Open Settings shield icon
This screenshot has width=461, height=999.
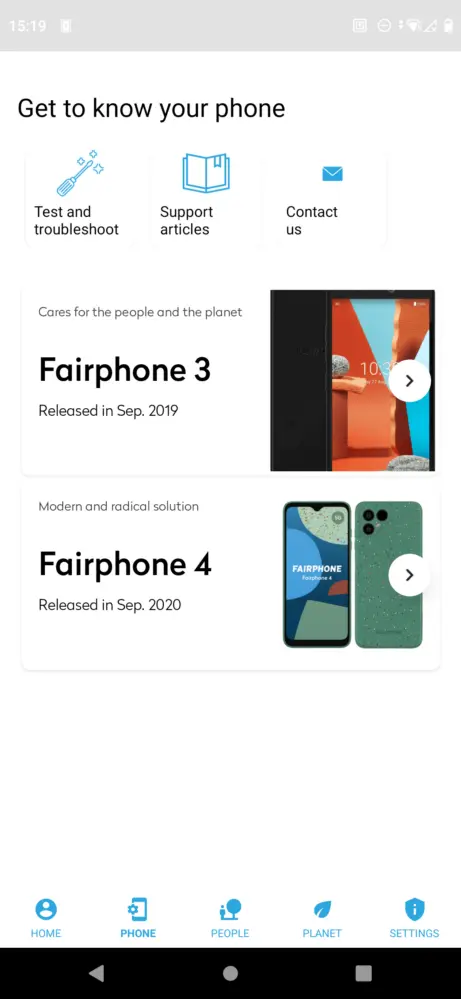pos(415,909)
